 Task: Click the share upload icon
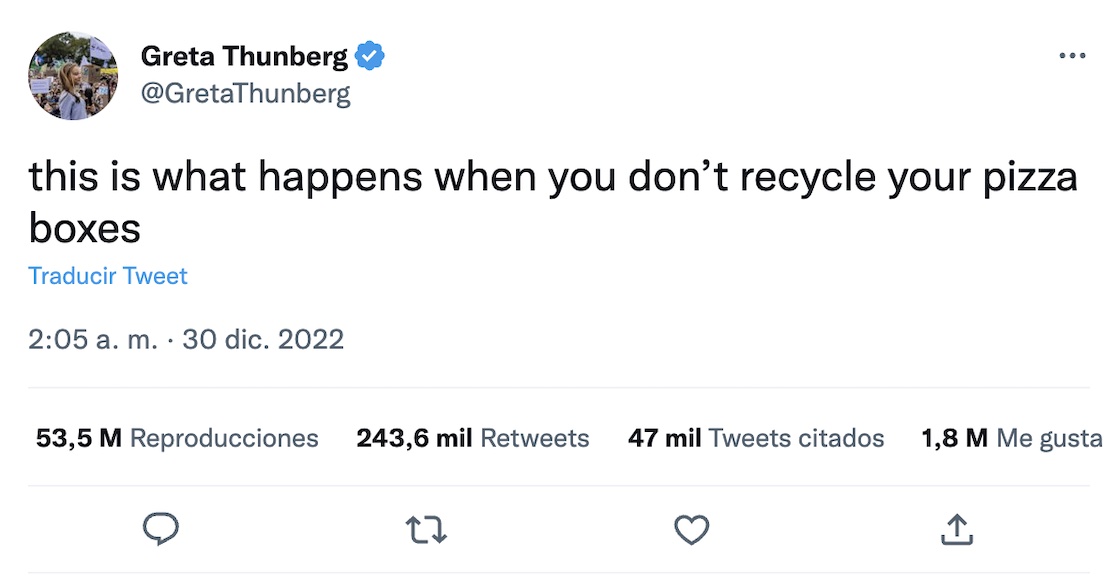(956, 530)
